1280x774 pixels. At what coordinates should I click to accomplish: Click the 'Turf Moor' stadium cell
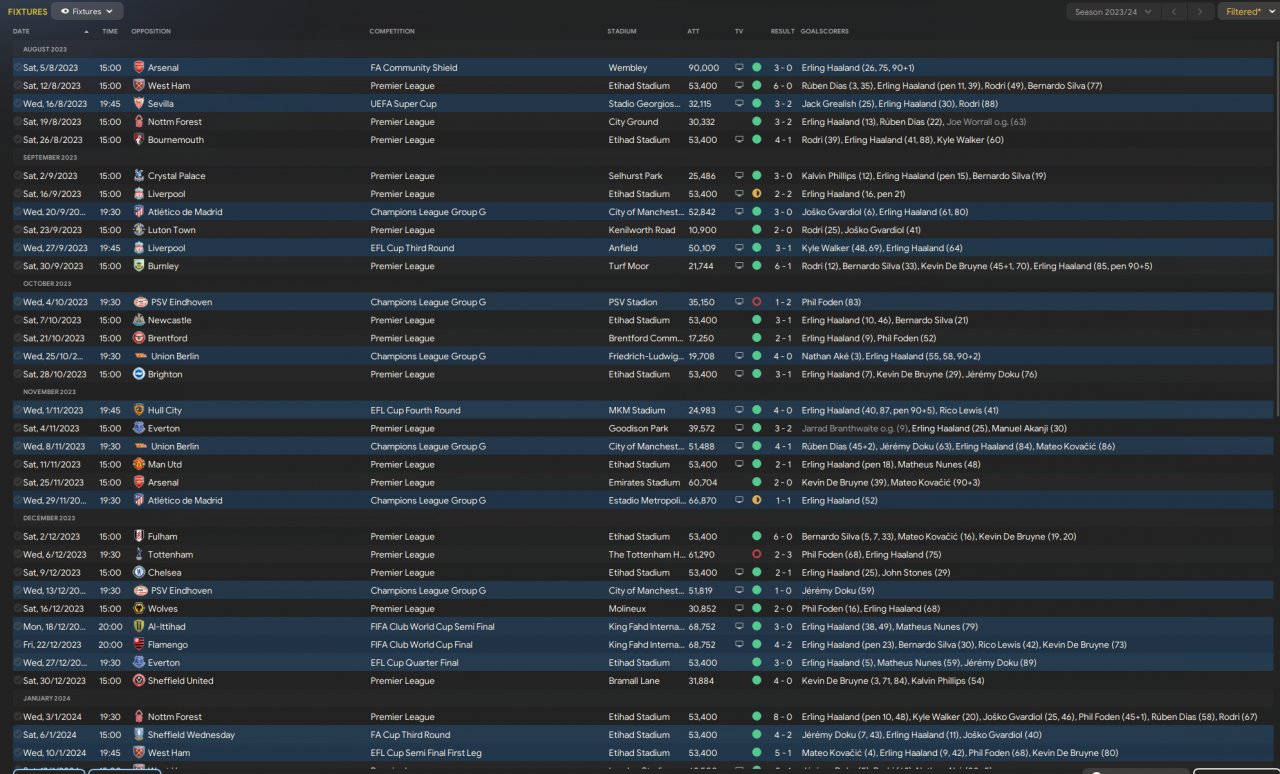(x=628, y=266)
